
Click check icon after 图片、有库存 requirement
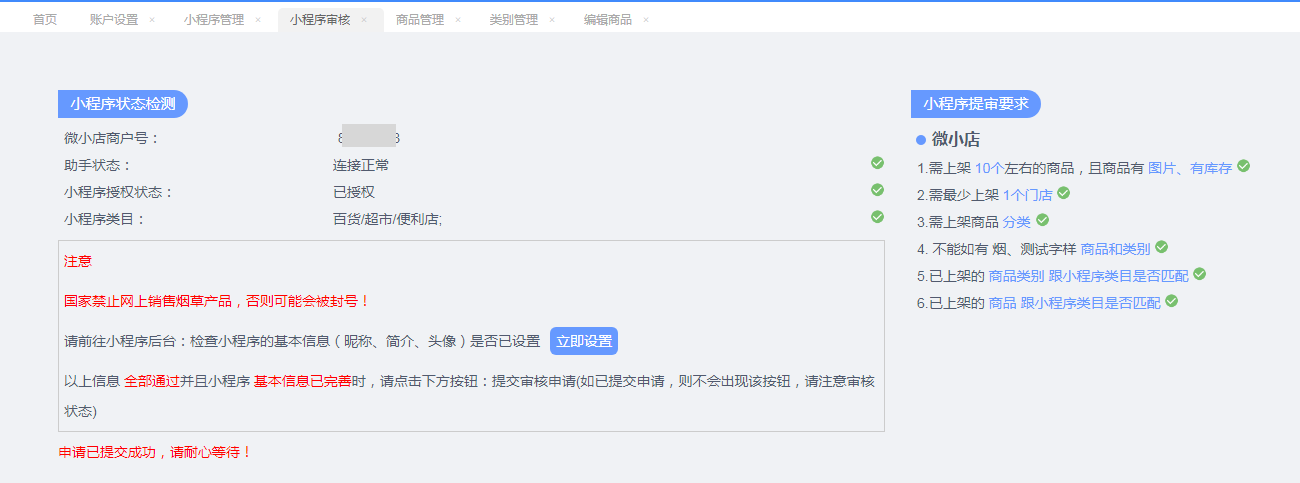[x=1243, y=166]
